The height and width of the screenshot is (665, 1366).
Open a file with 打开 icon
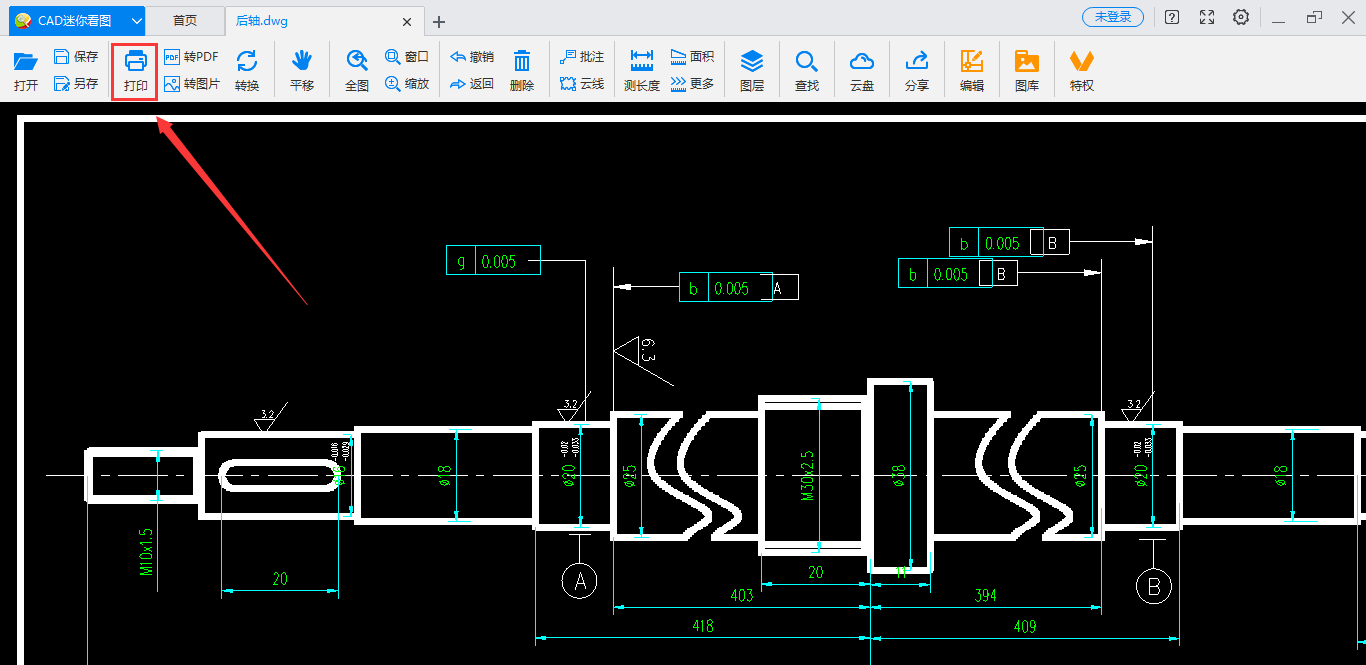pos(26,71)
